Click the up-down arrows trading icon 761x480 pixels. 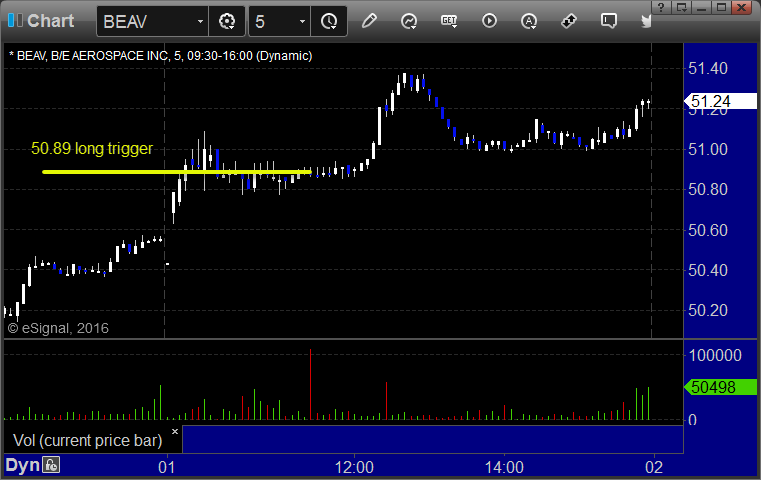click(x=568, y=21)
